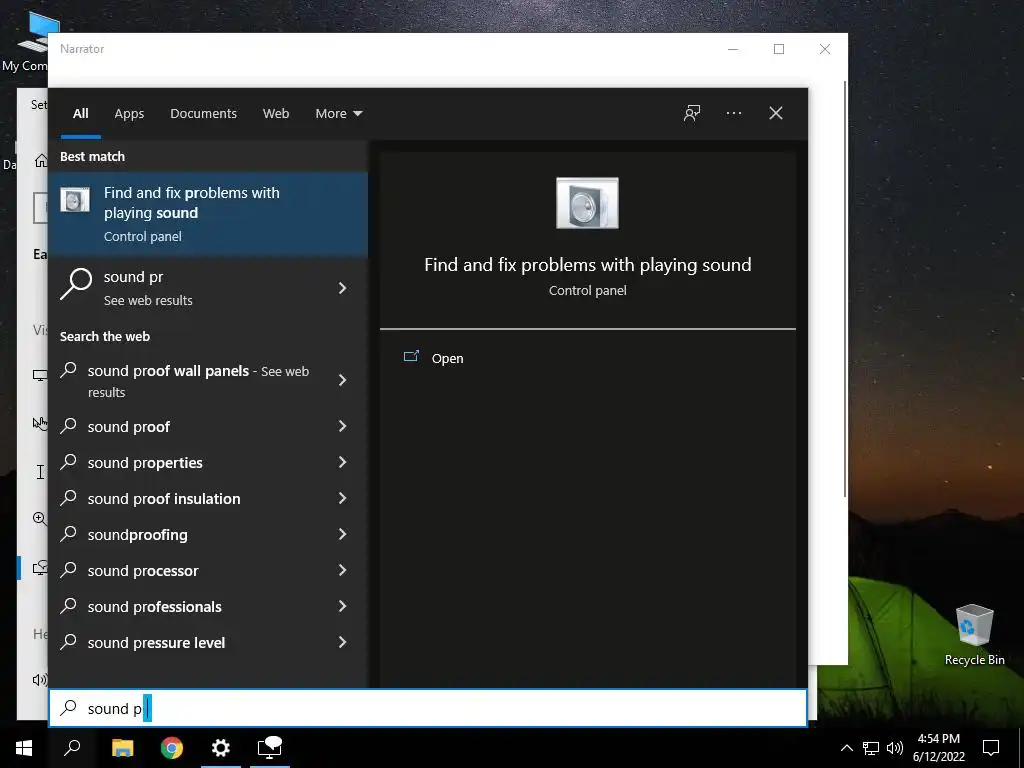Close the Windows search panel
The width and height of the screenshot is (1024, 768).
pyautogui.click(x=776, y=113)
